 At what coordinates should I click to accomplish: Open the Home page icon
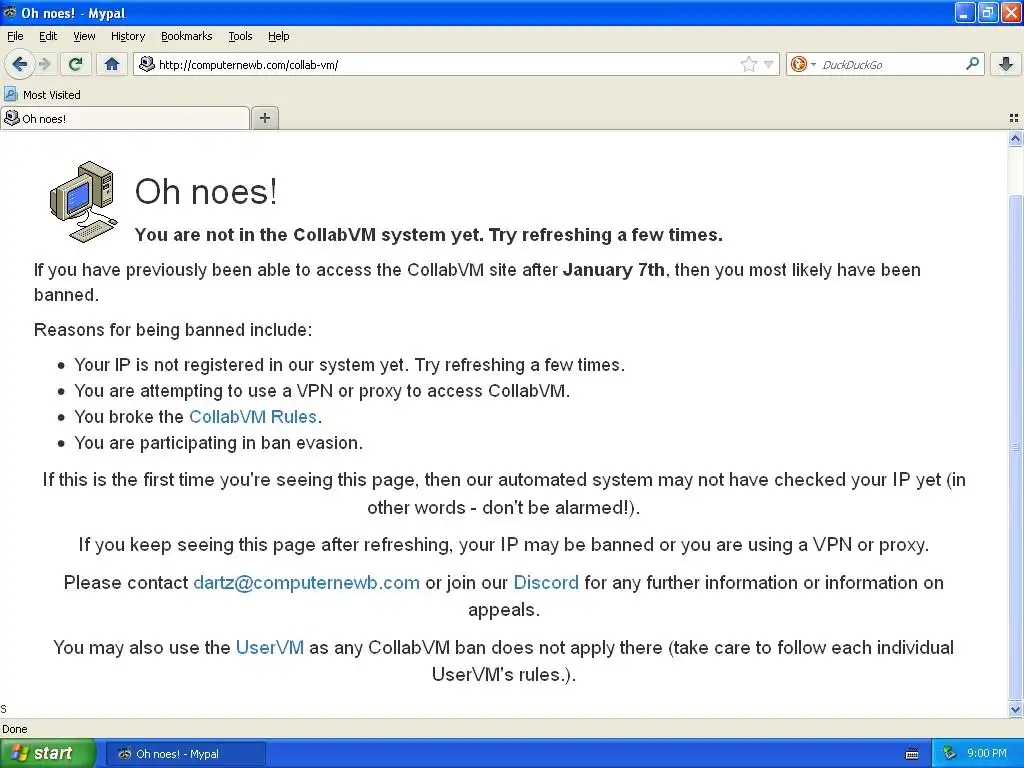coord(112,64)
